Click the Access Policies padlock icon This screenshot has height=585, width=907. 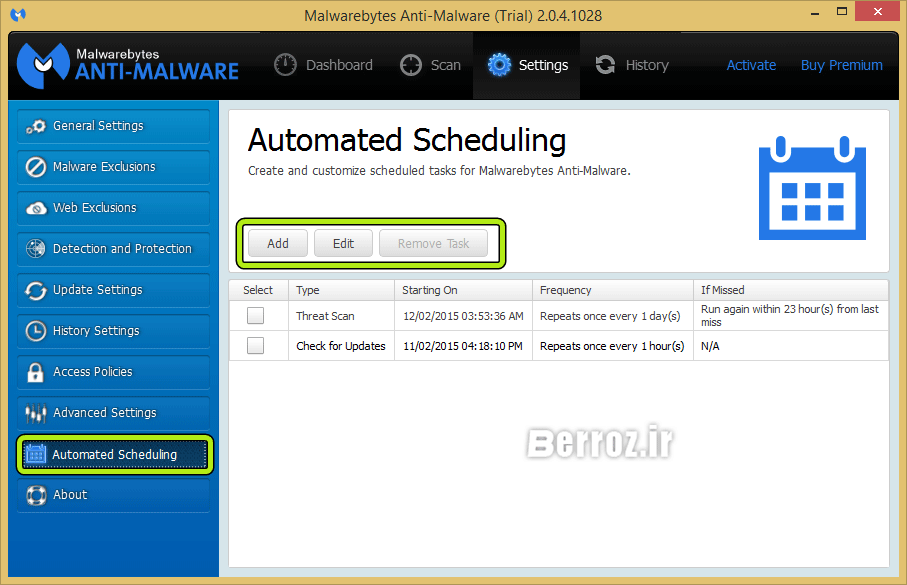point(35,372)
